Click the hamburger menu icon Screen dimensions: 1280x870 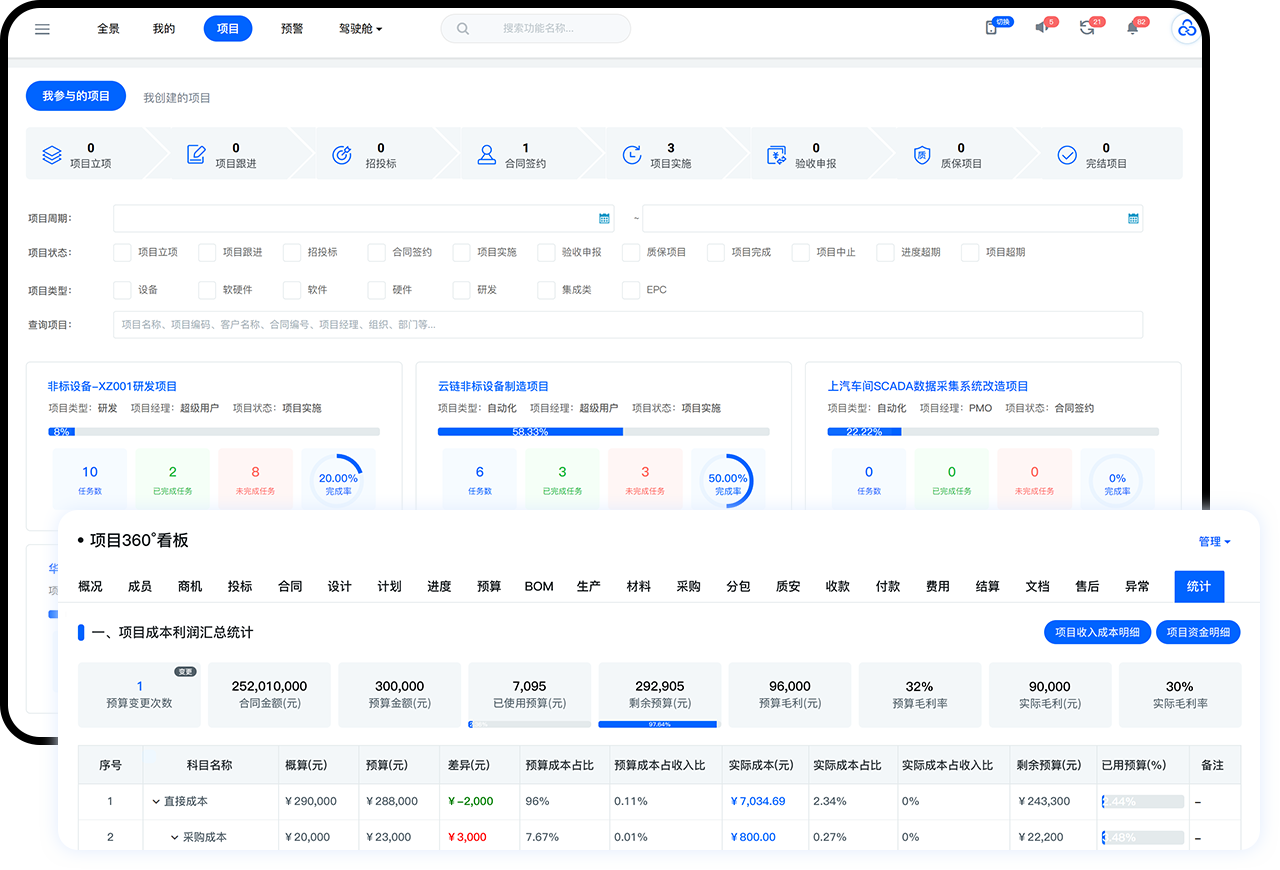42,29
